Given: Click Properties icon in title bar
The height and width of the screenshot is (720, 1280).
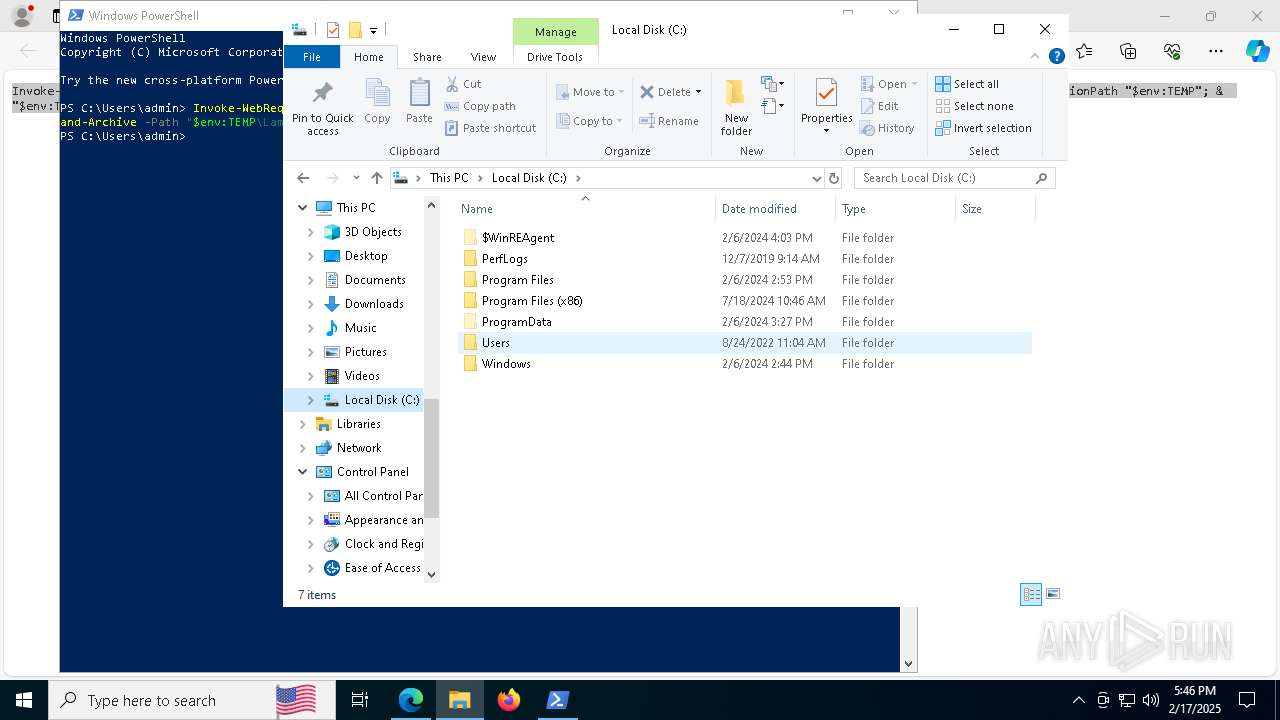Looking at the screenshot, I should [333, 30].
